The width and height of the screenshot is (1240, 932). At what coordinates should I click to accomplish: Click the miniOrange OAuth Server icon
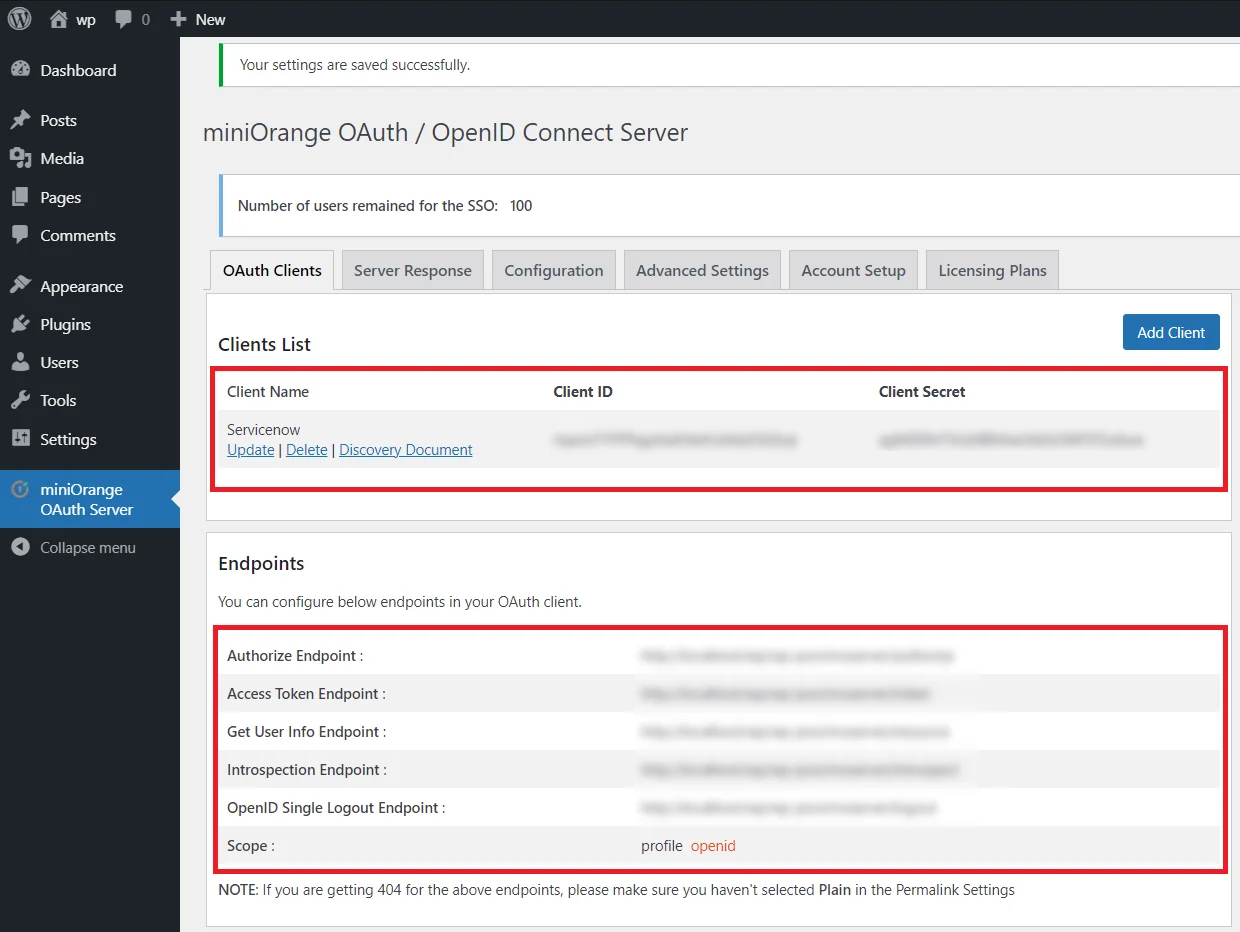click(x=20, y=490)
